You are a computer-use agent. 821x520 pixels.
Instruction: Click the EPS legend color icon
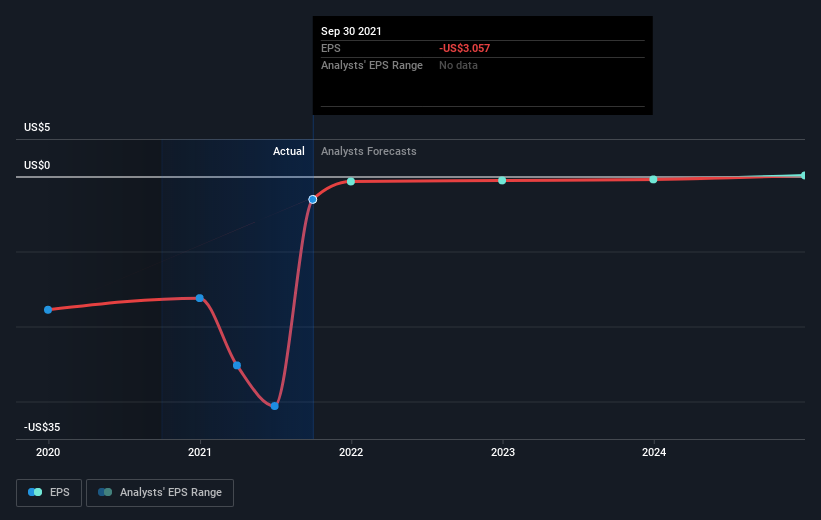pyautogui.click(x=35, y=492)
